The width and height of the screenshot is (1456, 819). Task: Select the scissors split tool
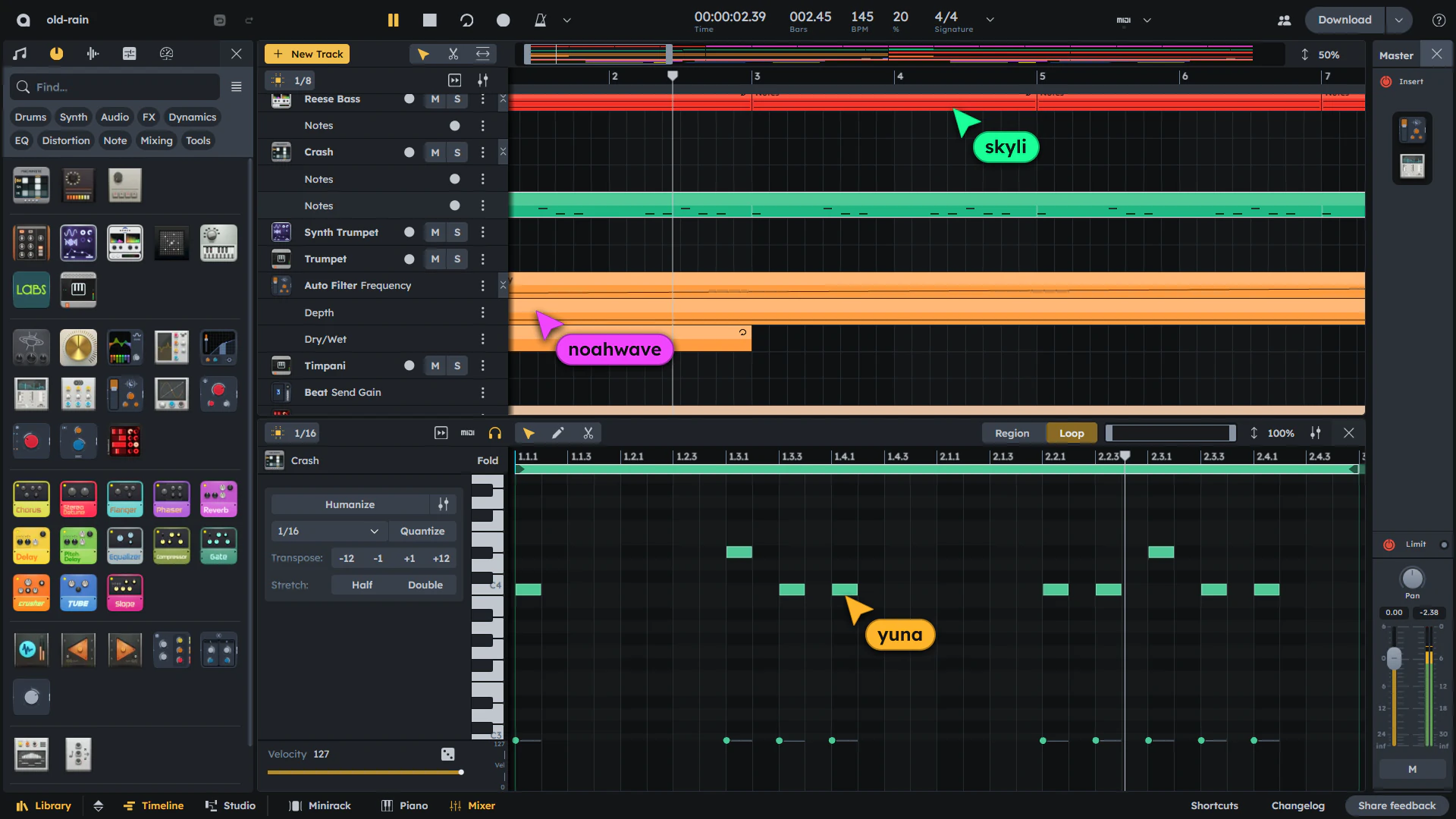(453, 54)
